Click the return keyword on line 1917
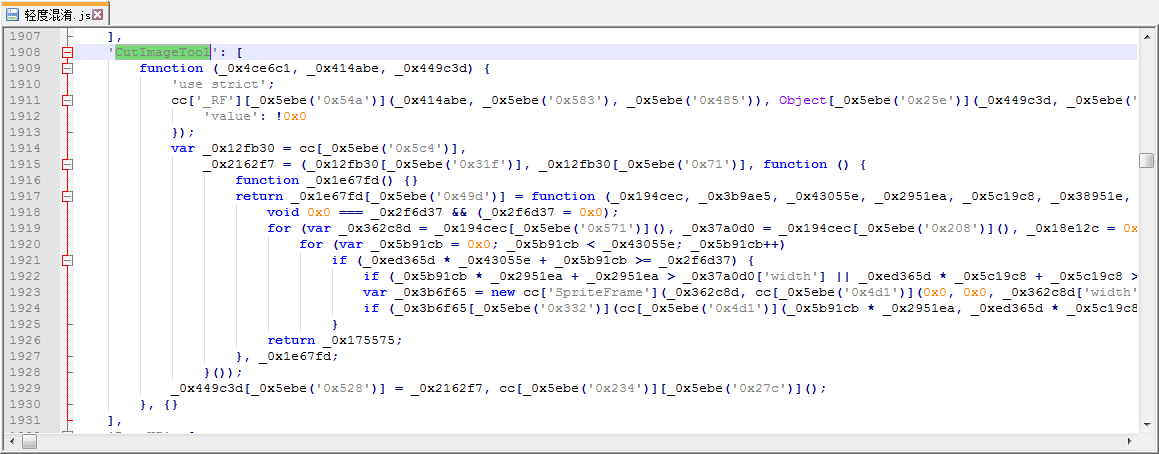The width and height of the screenshot is (1159, 454). point(259,196)
